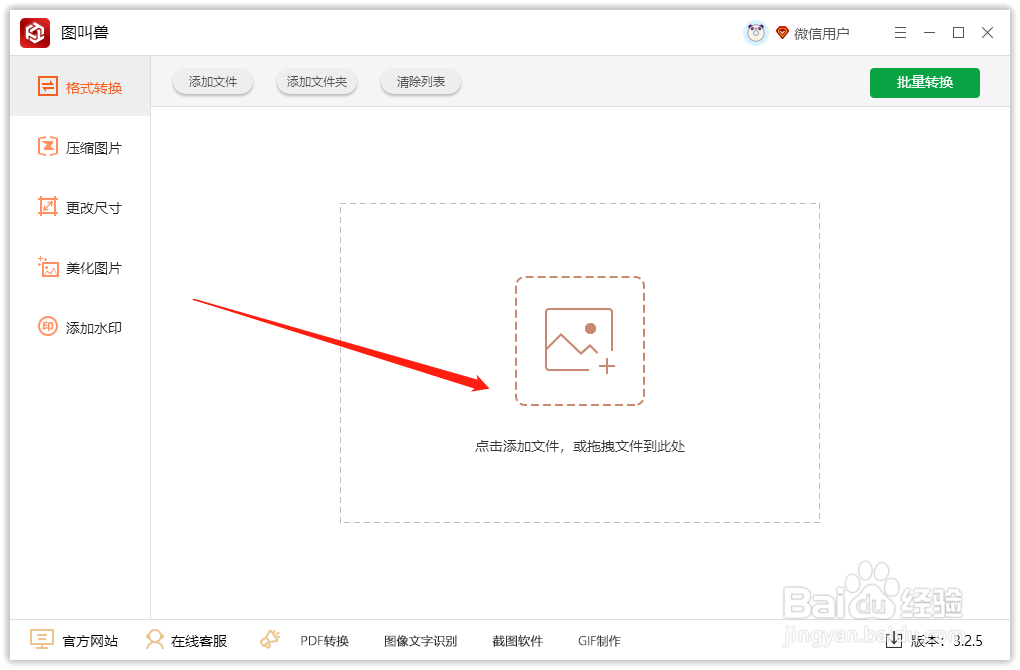Click the 添加文件夹 add folder button
Viewport: 1020px width, 670px height.
(x=316, y=82)
